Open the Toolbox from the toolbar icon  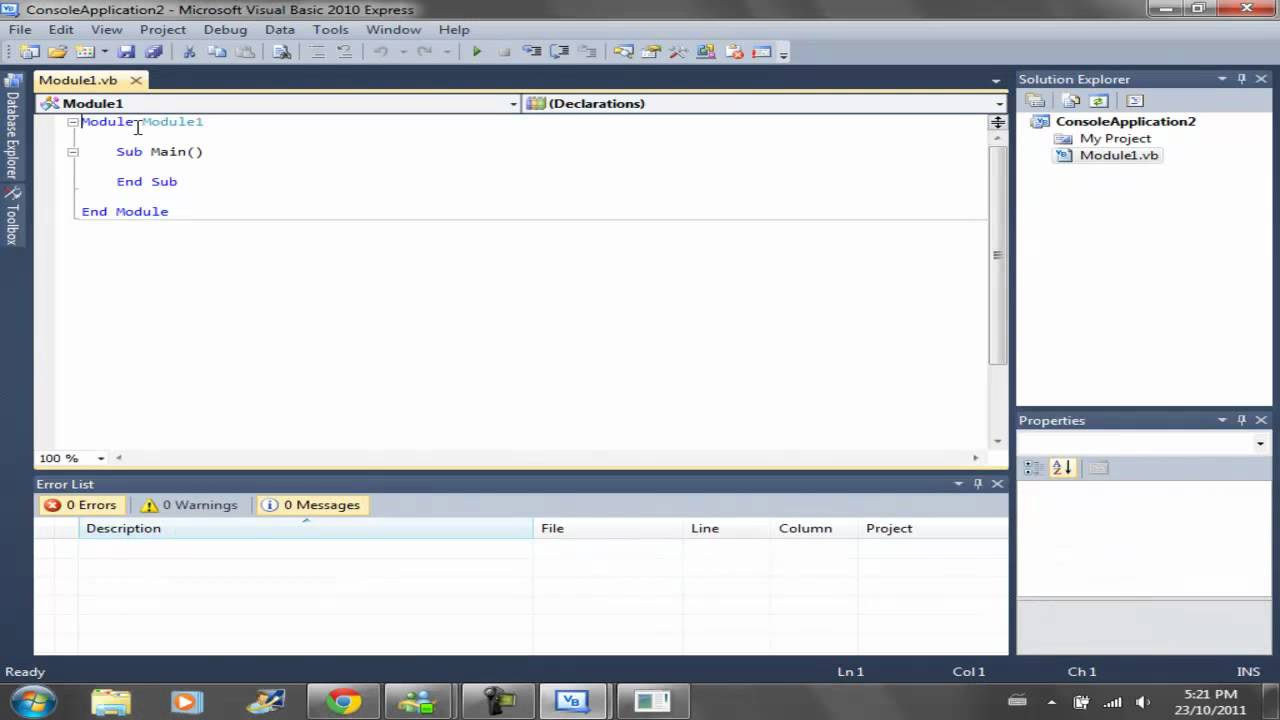point(679,52)
